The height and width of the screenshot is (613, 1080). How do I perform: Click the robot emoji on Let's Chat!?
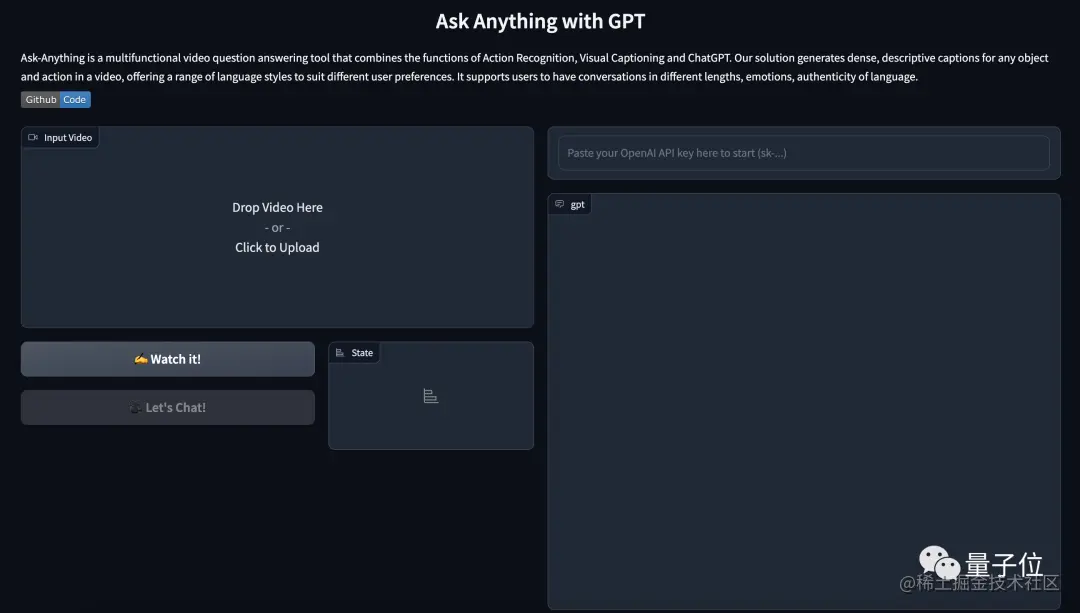coord(135,407)
